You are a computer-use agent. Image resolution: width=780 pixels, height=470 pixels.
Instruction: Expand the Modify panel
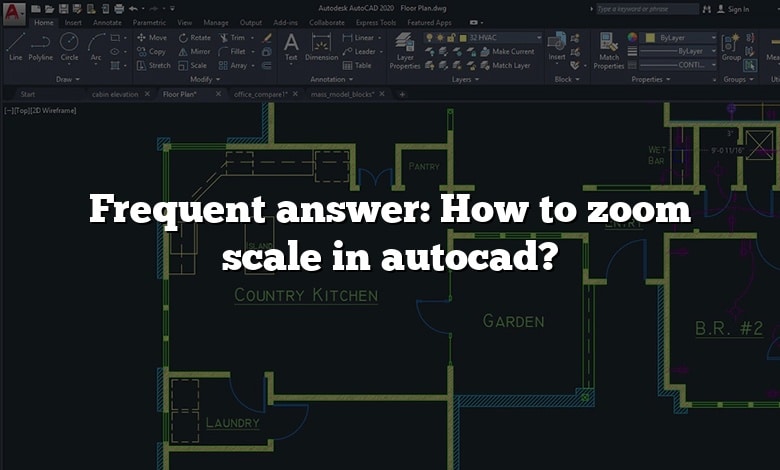coord(205,79)
